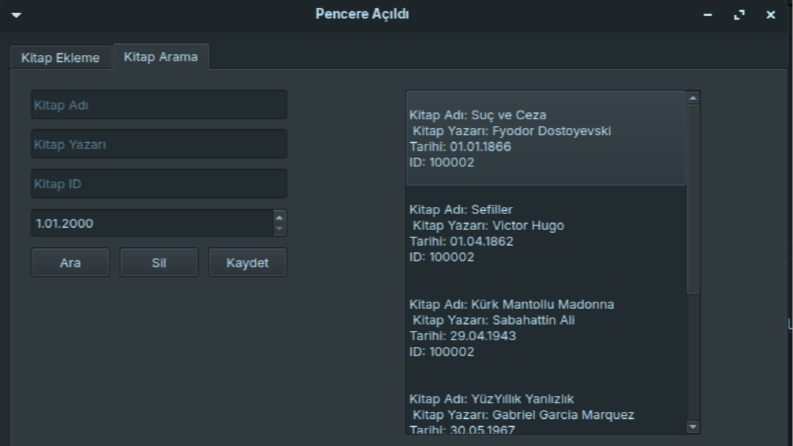Click the book list scrollbar handle
This screenshot has width=793, height=446.
[x=693, y=199]
